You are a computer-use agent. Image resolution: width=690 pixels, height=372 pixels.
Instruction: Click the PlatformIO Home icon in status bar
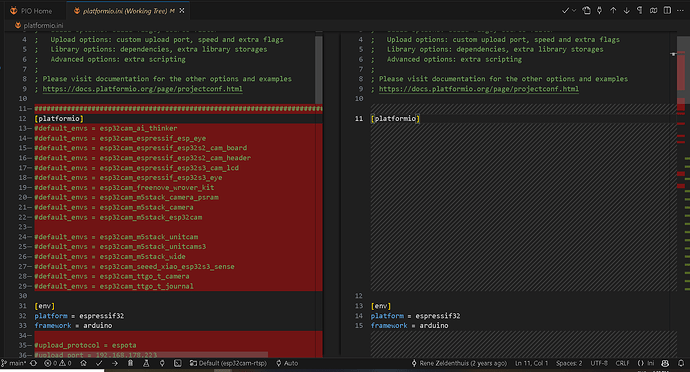point(84,363)
